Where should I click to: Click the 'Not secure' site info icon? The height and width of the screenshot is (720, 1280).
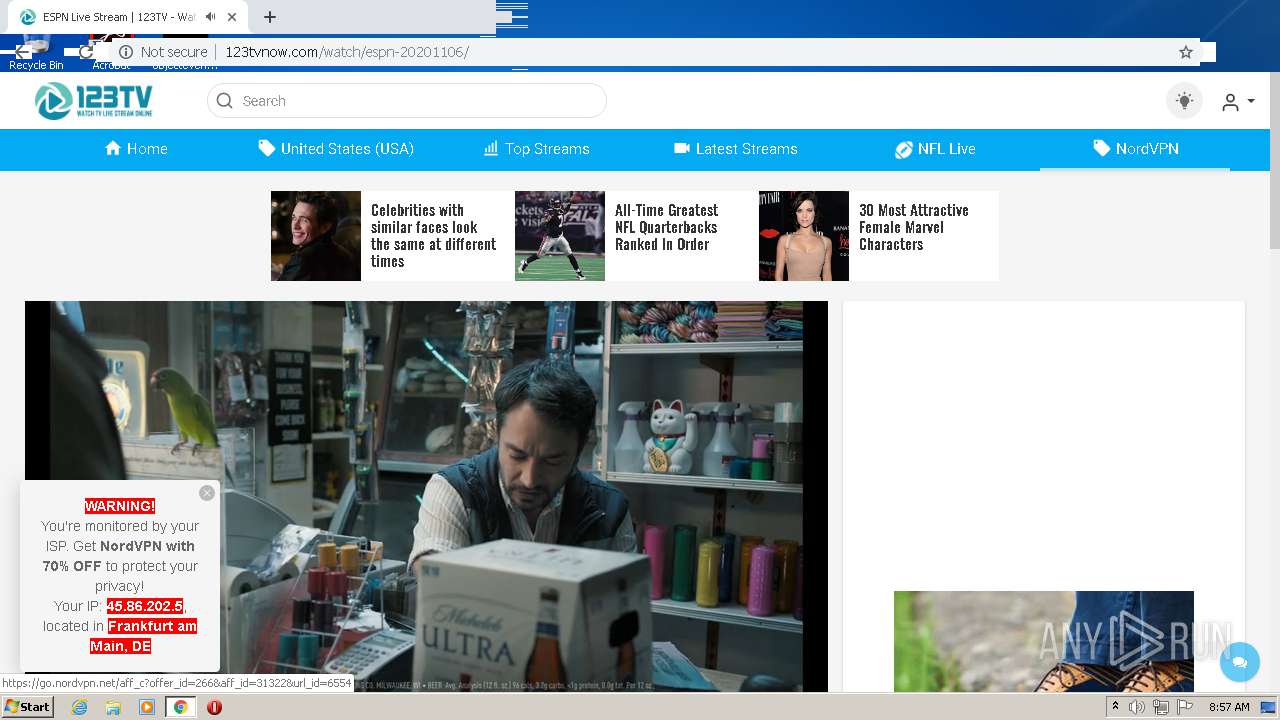point(126,52)
